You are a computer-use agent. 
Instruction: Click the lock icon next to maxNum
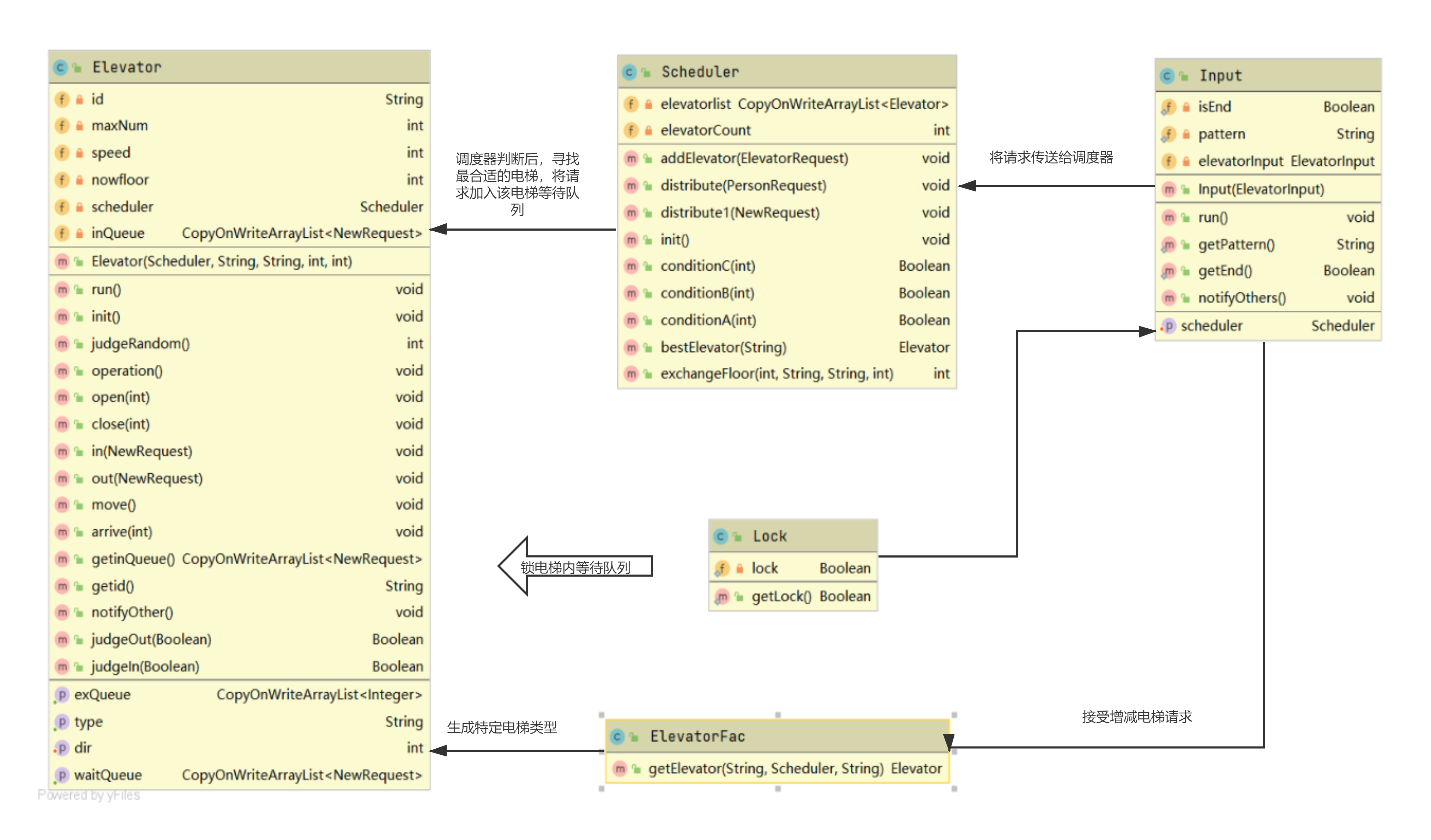click(79, 126)
